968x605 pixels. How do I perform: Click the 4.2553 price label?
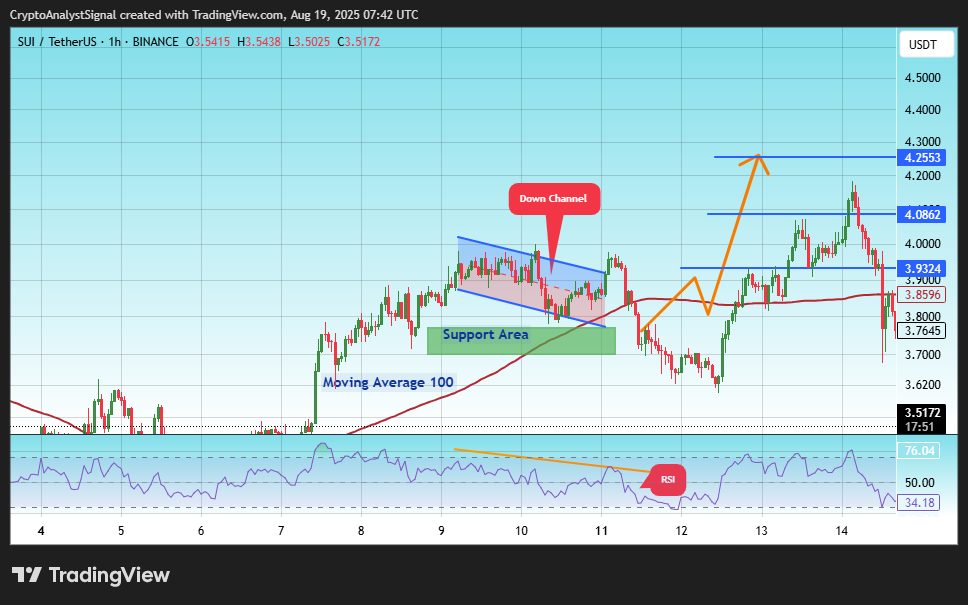click(x=921, y=157)
